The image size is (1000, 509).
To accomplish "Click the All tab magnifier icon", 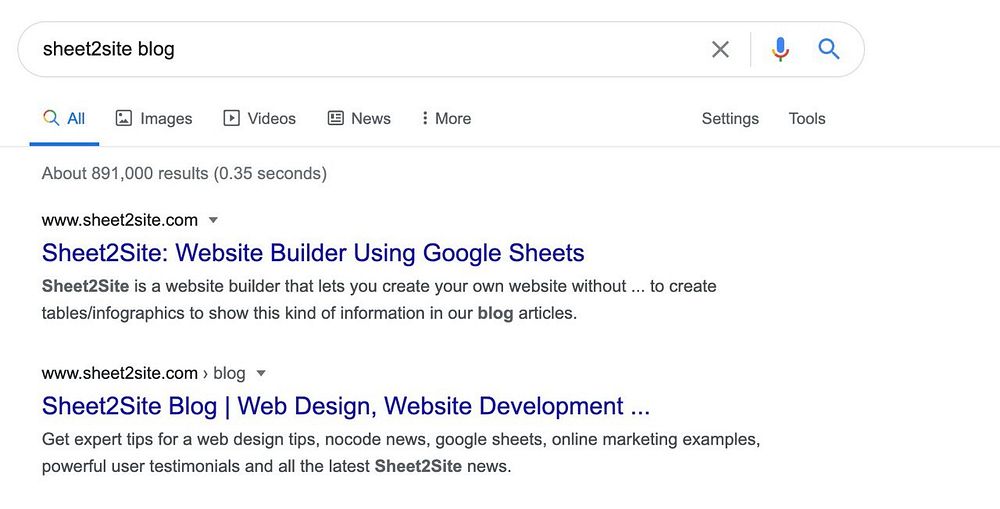I will pyautogui.click(x=51, y=118).
